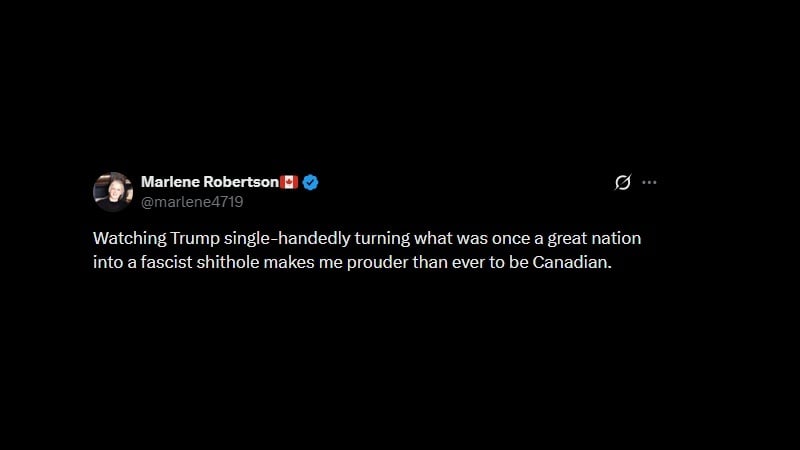Open Marlene Robertson's profile avatar

[x=113, y=191]
